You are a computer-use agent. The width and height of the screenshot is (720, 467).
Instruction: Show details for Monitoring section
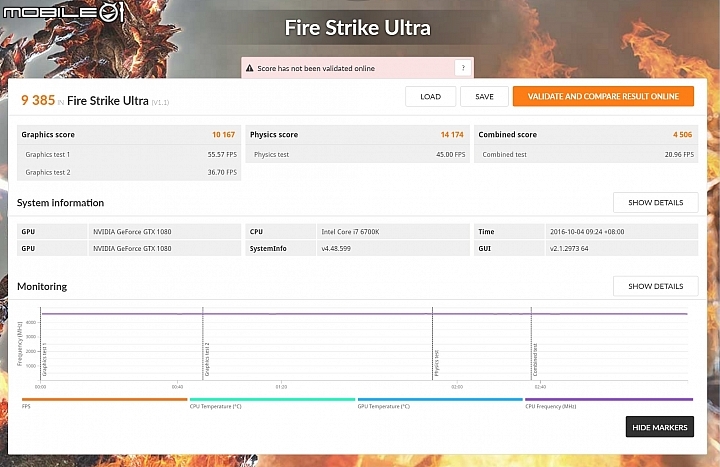tap(655, 286)
